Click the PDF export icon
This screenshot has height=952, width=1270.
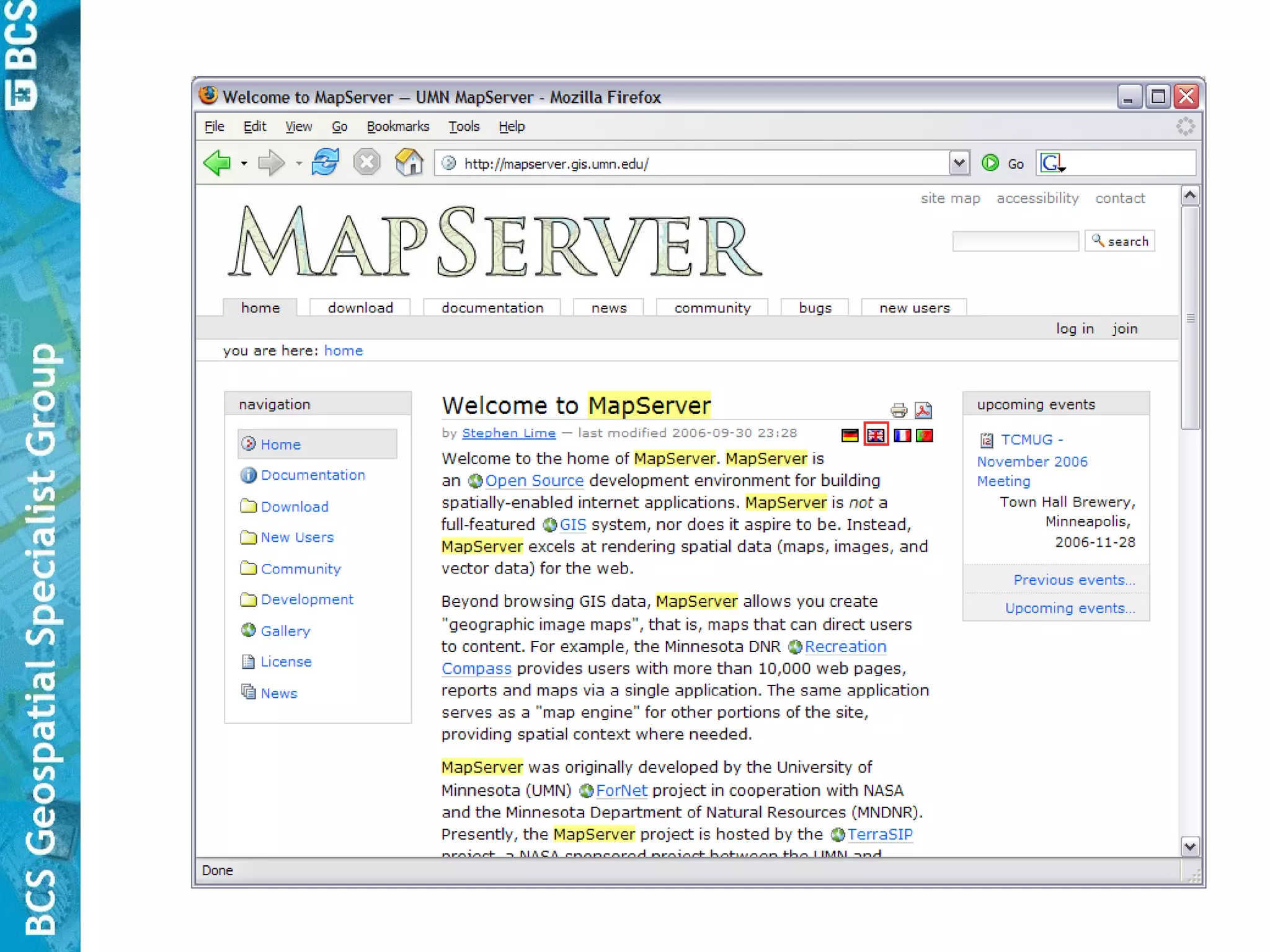tap(923, 410)
